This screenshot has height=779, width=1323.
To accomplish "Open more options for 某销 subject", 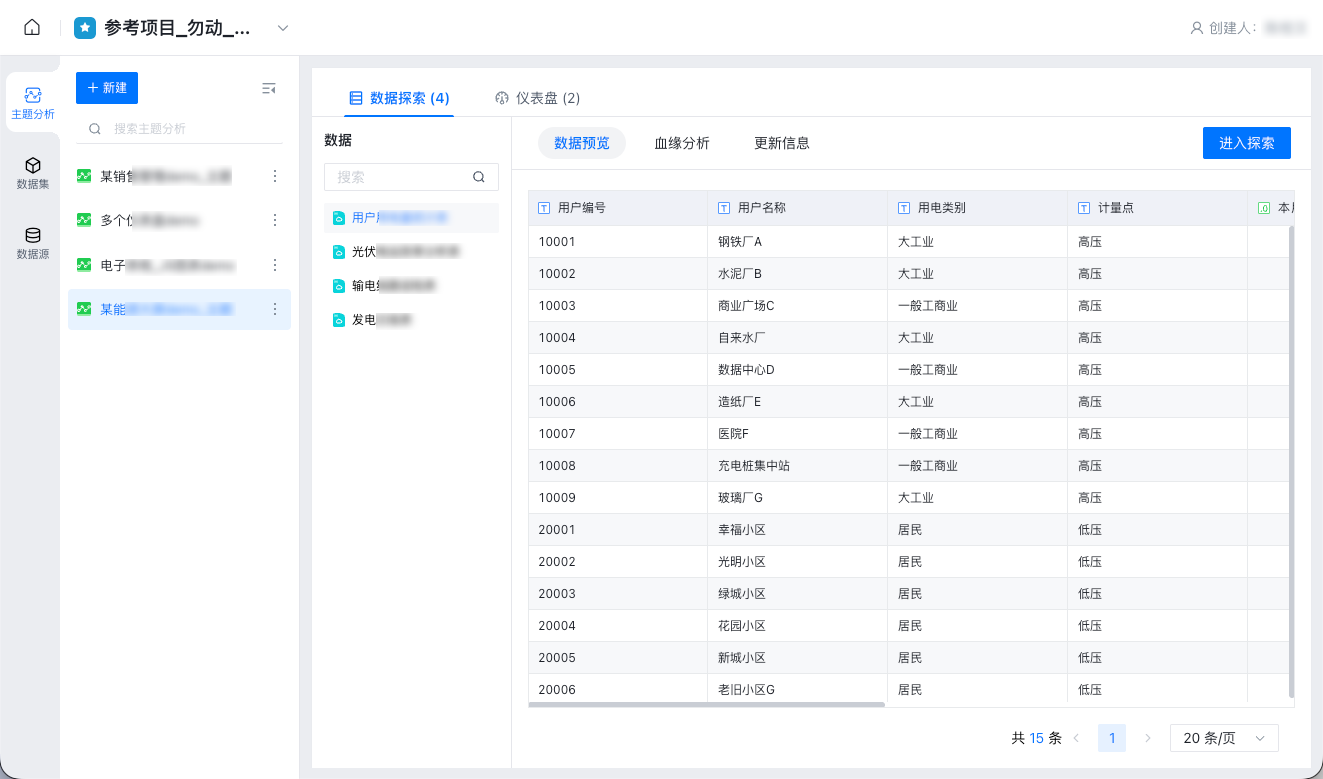I will click(275, 176).
